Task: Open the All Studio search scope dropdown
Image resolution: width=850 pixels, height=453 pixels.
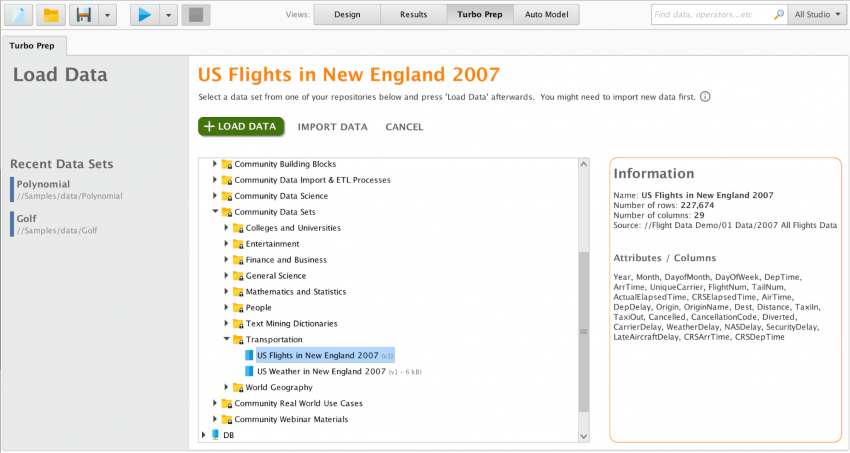Action: pyautogui.click(x=817, y=15)
